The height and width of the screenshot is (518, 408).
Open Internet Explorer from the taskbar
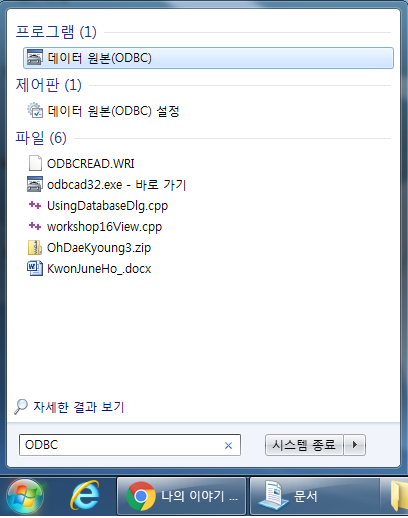pos(85,496)
